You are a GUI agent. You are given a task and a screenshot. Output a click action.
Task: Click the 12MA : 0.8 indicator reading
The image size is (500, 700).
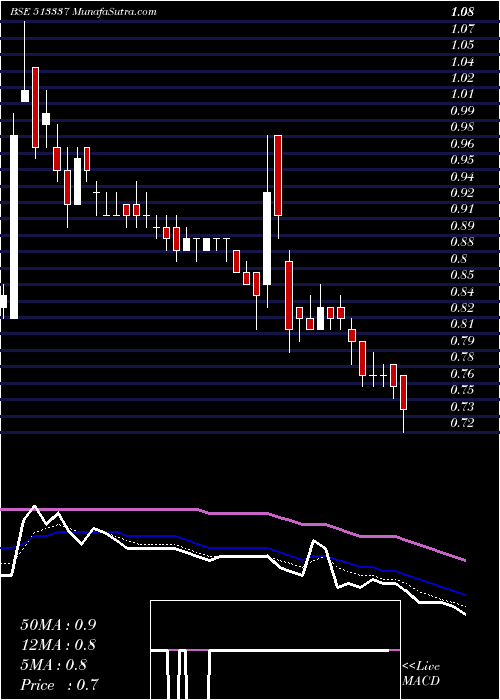click(x=58, y=645)
